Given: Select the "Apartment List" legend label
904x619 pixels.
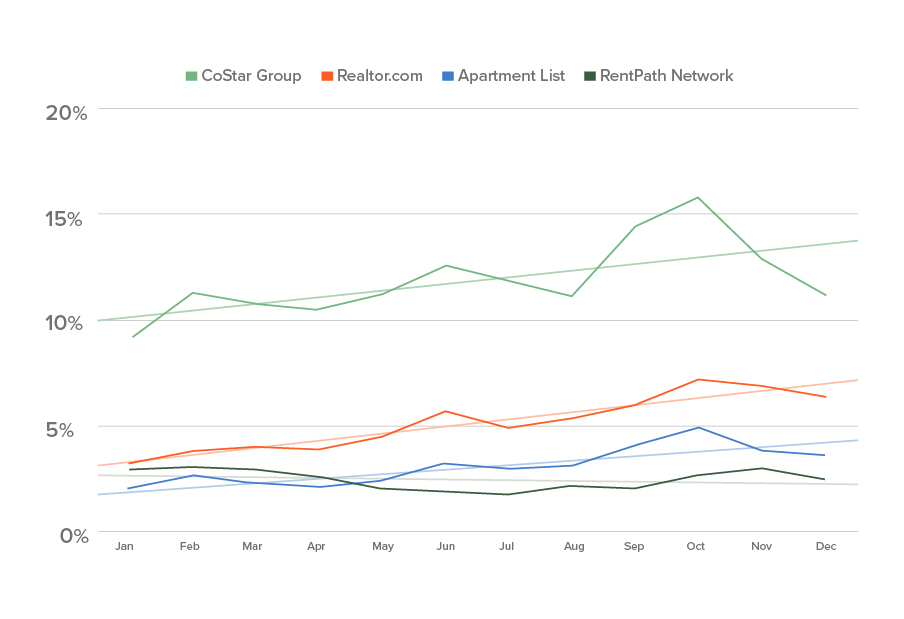Looking at the screenshot, I should pos(511,76).
